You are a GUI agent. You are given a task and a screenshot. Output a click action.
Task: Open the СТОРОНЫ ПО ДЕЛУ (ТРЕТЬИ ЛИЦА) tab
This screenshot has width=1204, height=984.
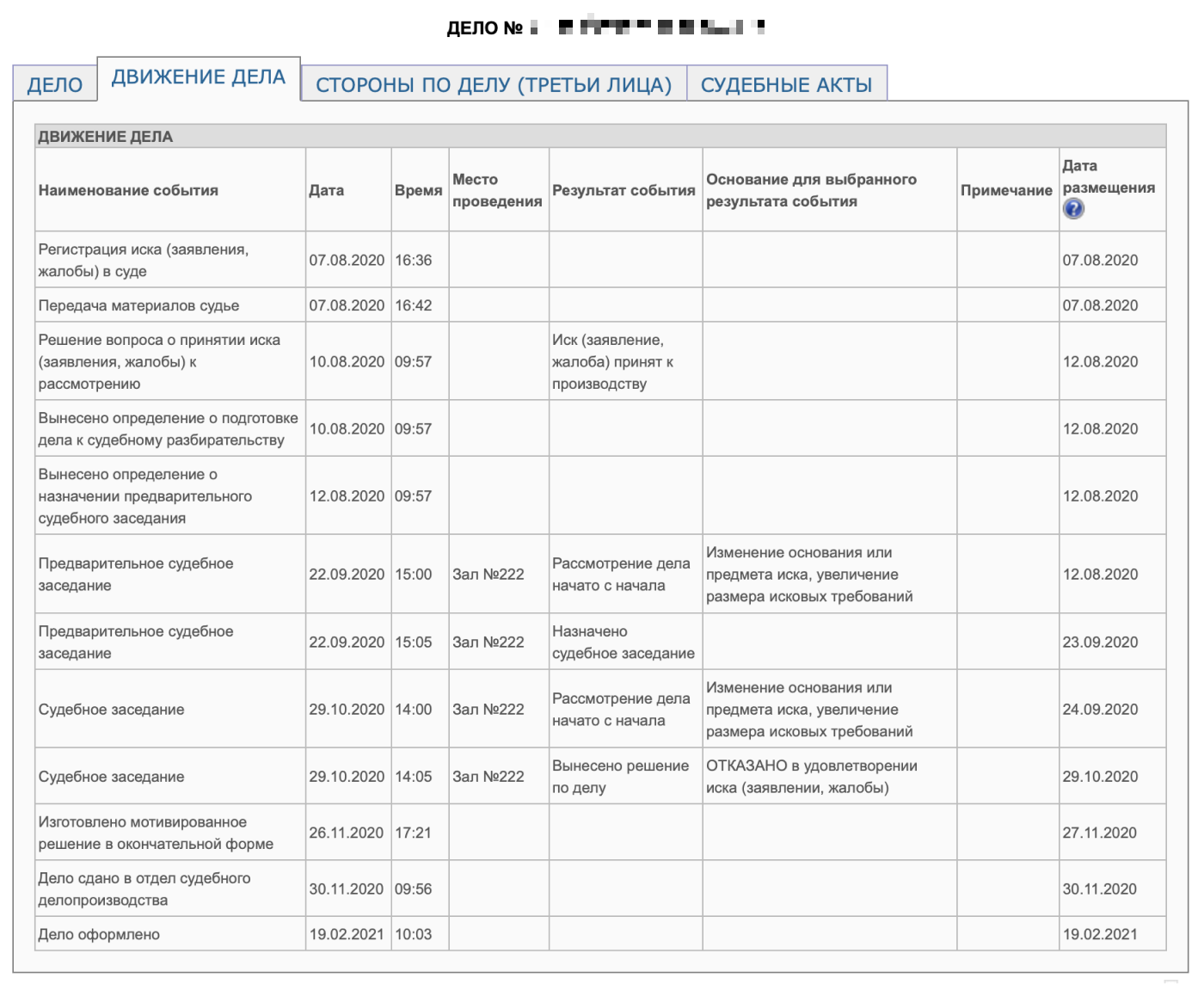pos(494,84)
